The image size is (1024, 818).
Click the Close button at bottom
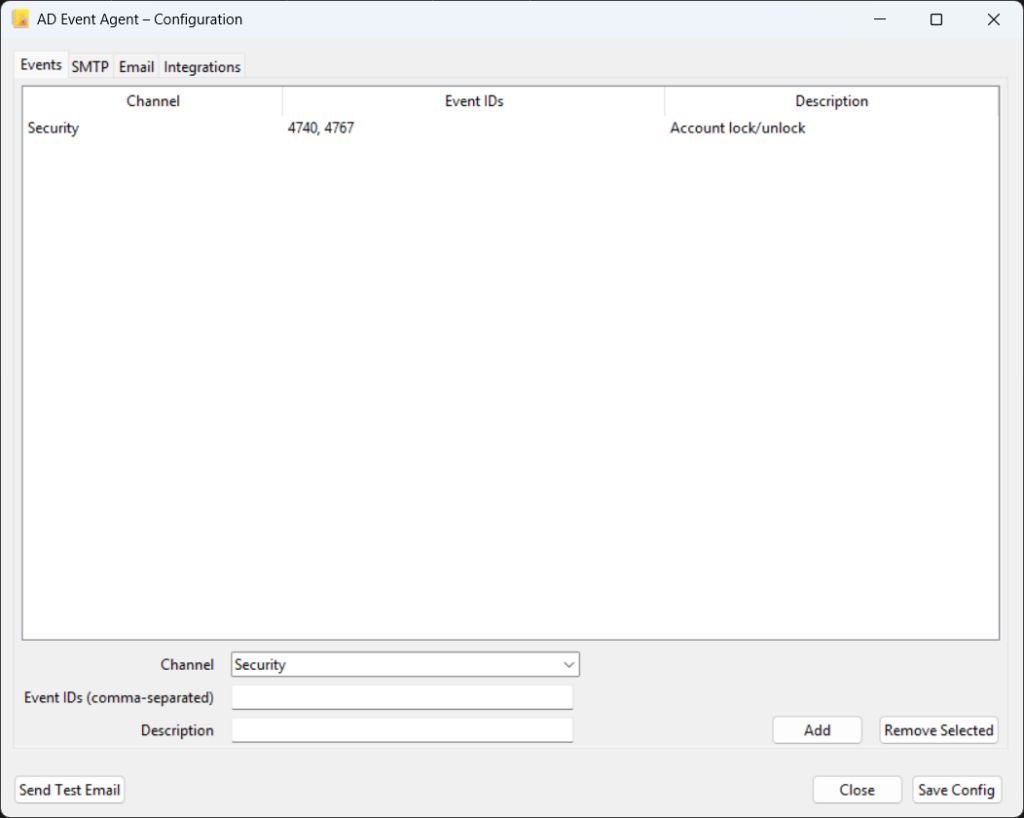[x=856, y=790]
